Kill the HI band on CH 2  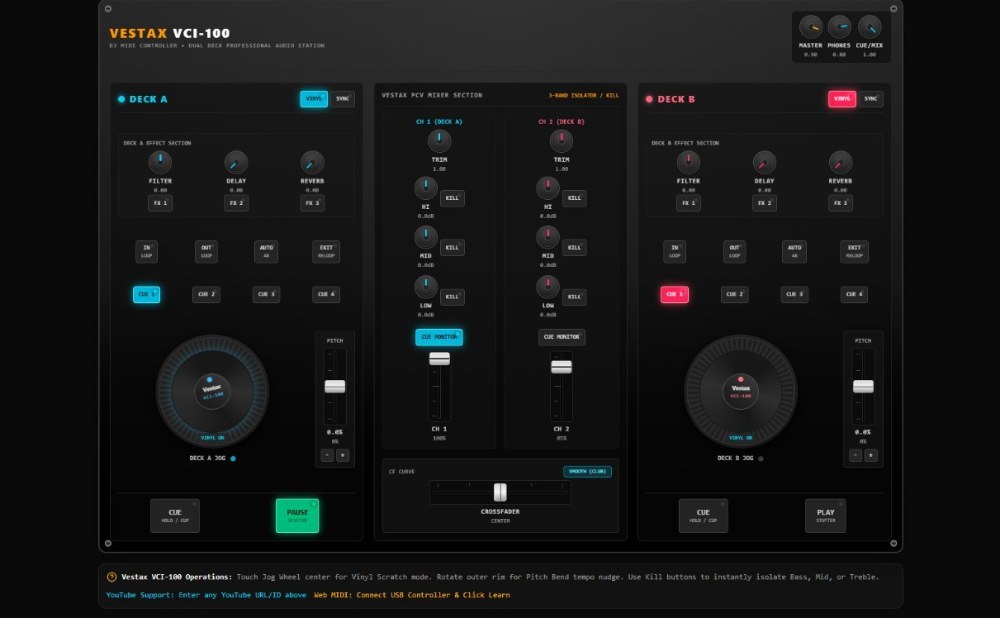pos(574,198)
